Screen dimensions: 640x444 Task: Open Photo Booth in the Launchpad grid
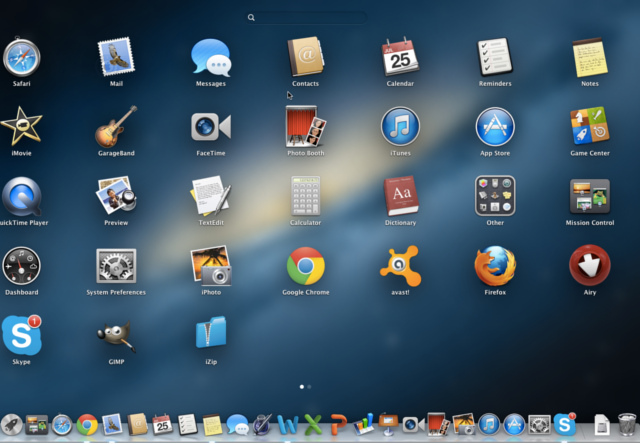click(x=306, y=127)
